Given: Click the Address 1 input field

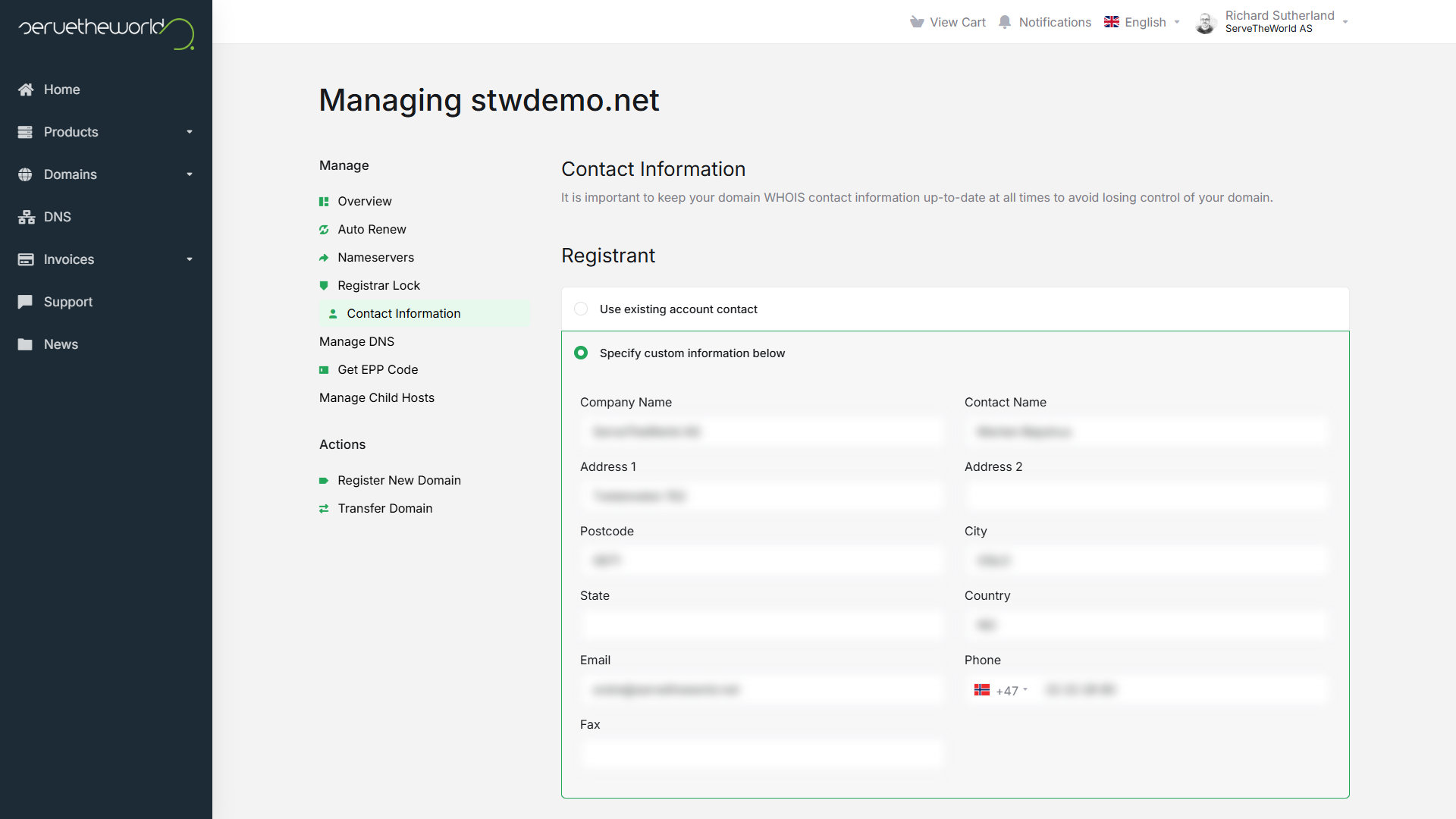Looking at the screenshot, I should pyautogui.click(x=763, y=497).
